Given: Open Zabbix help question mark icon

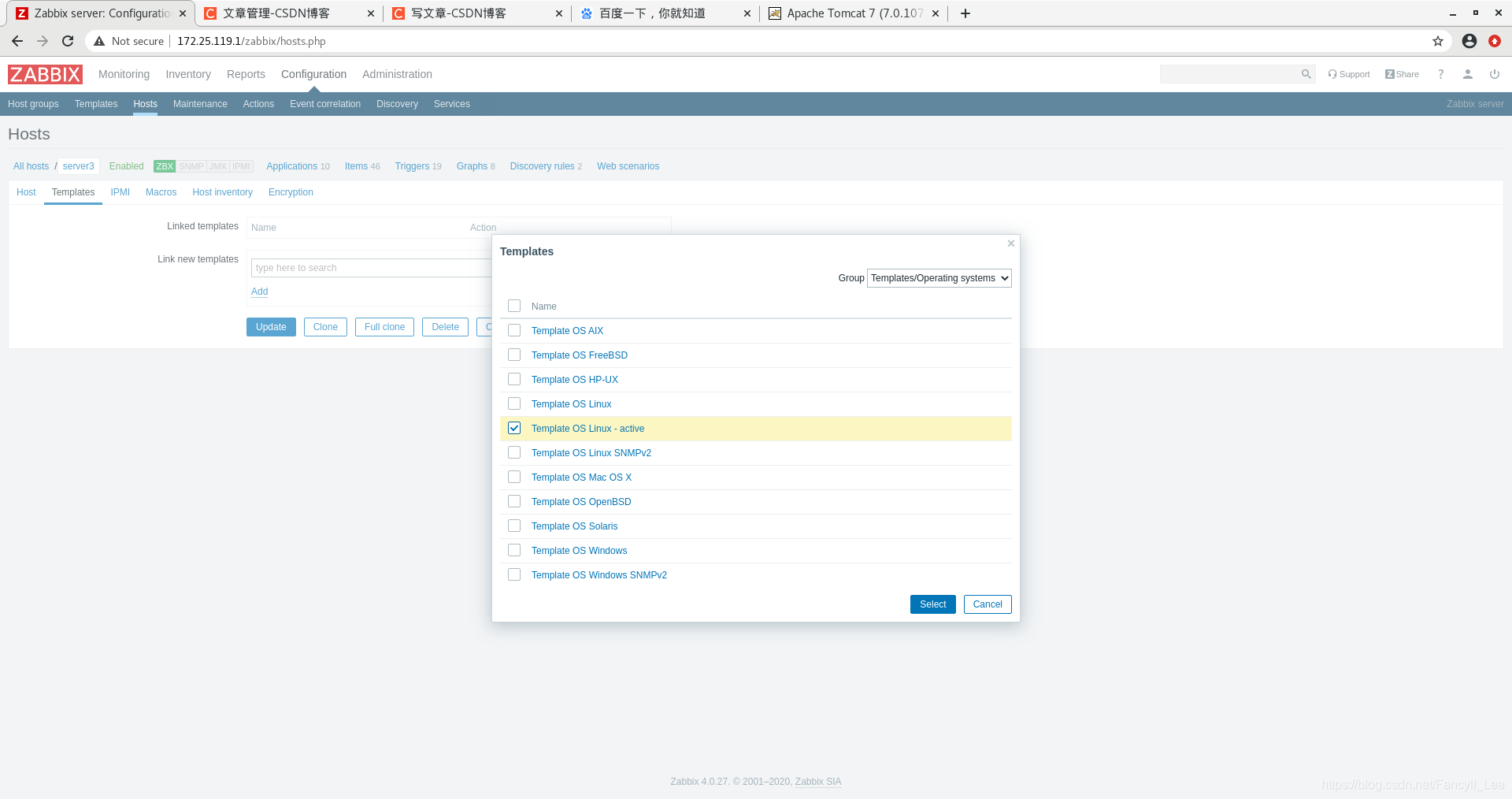Looking at the screenshot, I should (x=1440, y=74).
